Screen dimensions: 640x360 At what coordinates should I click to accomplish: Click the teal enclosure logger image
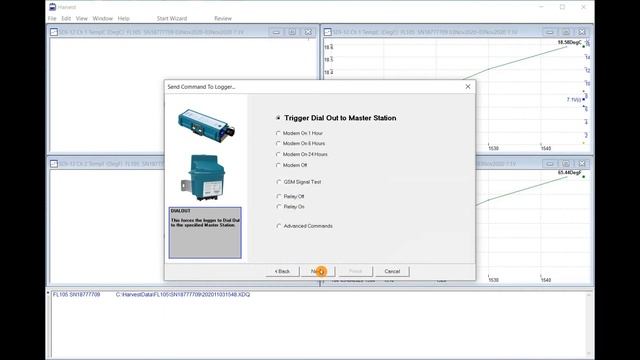click(203, 177)
